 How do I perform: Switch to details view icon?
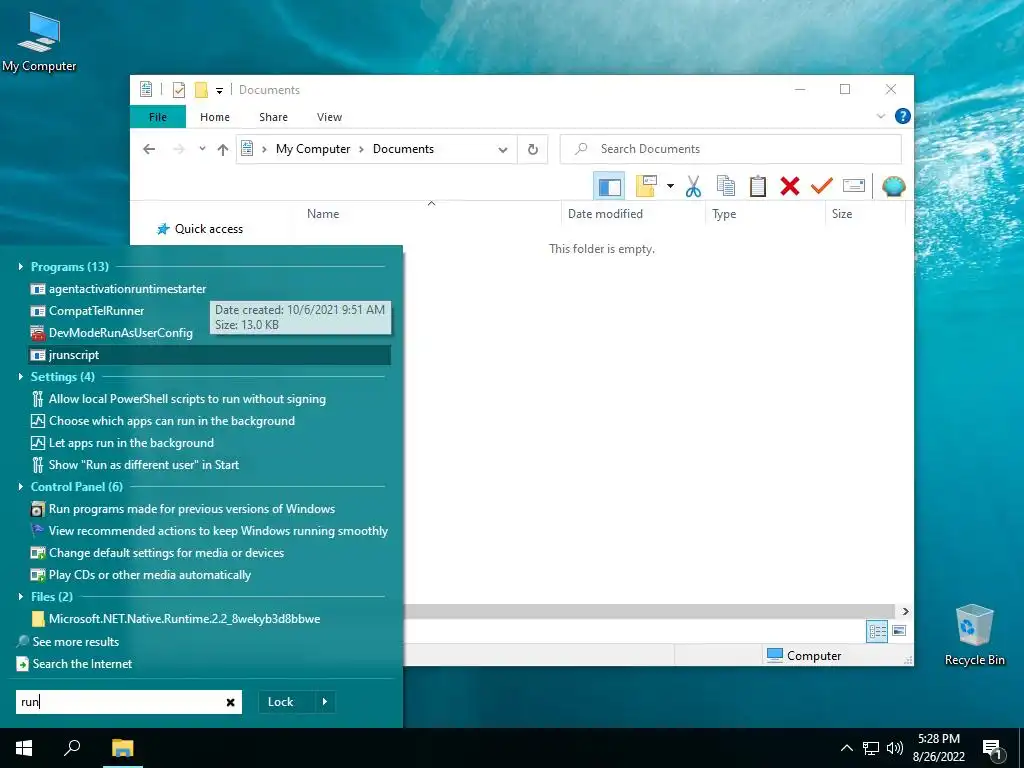tap(877, 631)
